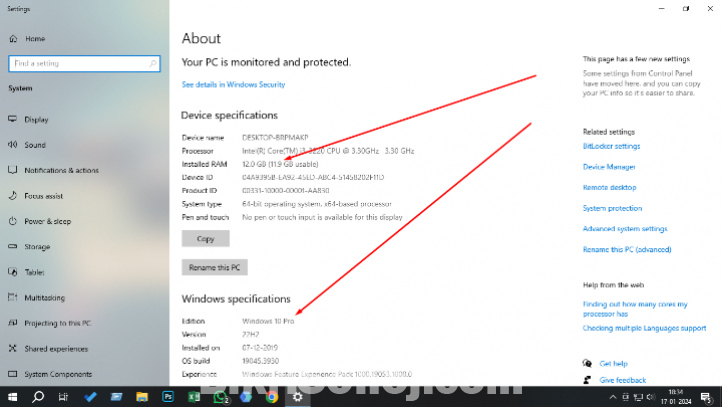Viewport: 722px width, 407px height.
Task: Click the Focus assist moon icon
Action: click(x=12, y=196)
